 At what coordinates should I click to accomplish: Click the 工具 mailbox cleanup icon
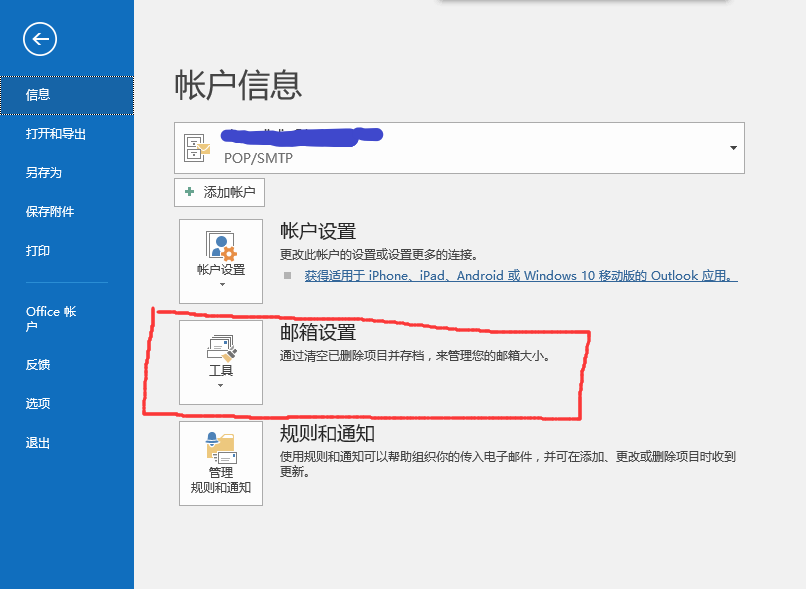(x=220, y=349)
